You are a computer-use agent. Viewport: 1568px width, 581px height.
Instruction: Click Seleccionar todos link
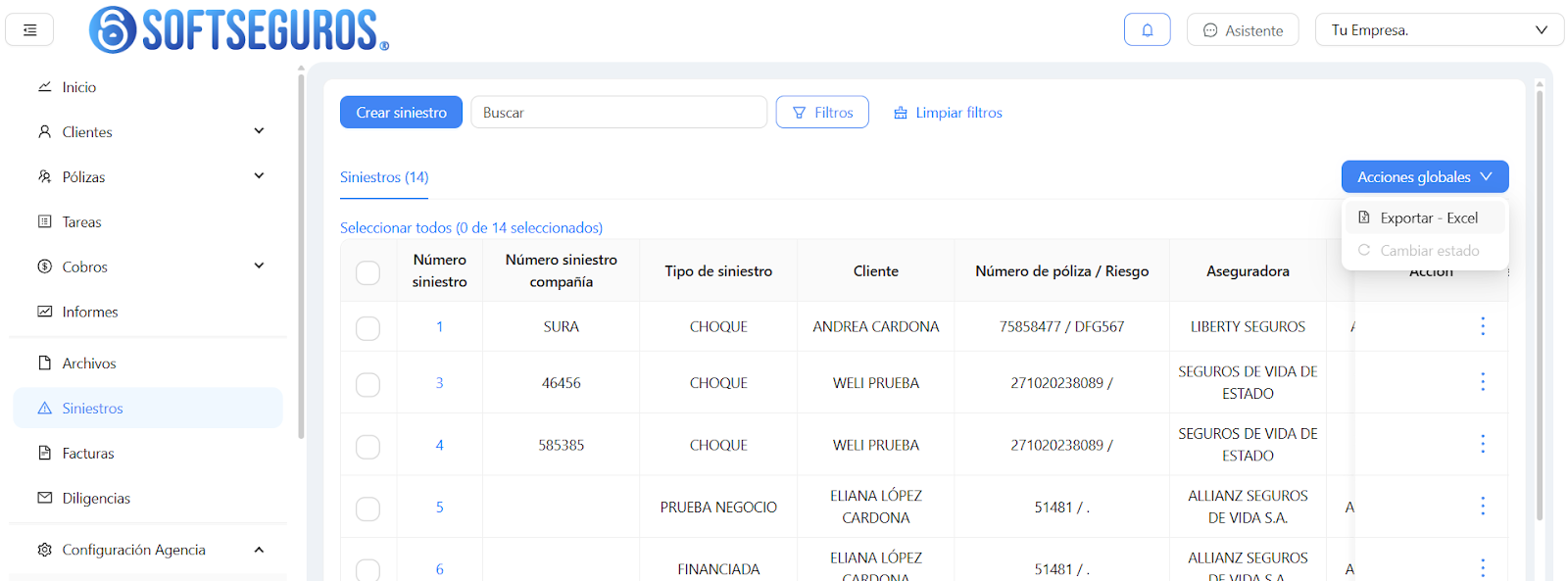471,227
